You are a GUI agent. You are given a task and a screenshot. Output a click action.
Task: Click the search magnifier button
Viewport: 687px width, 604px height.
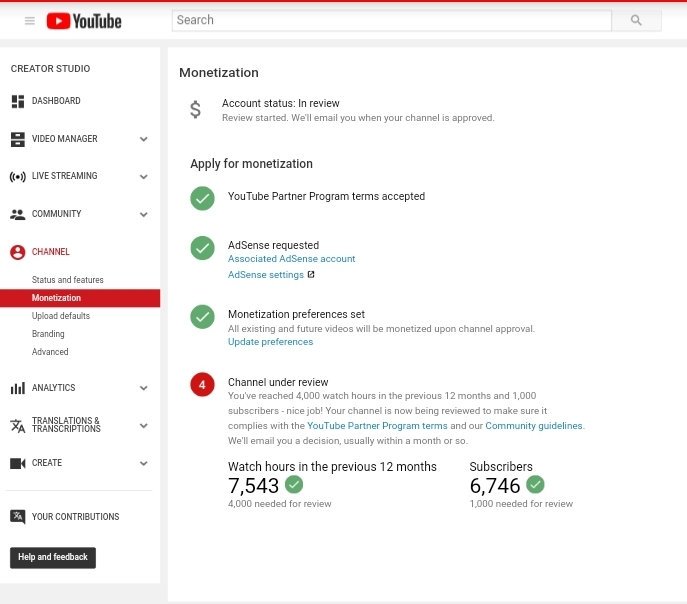point(636,20)
